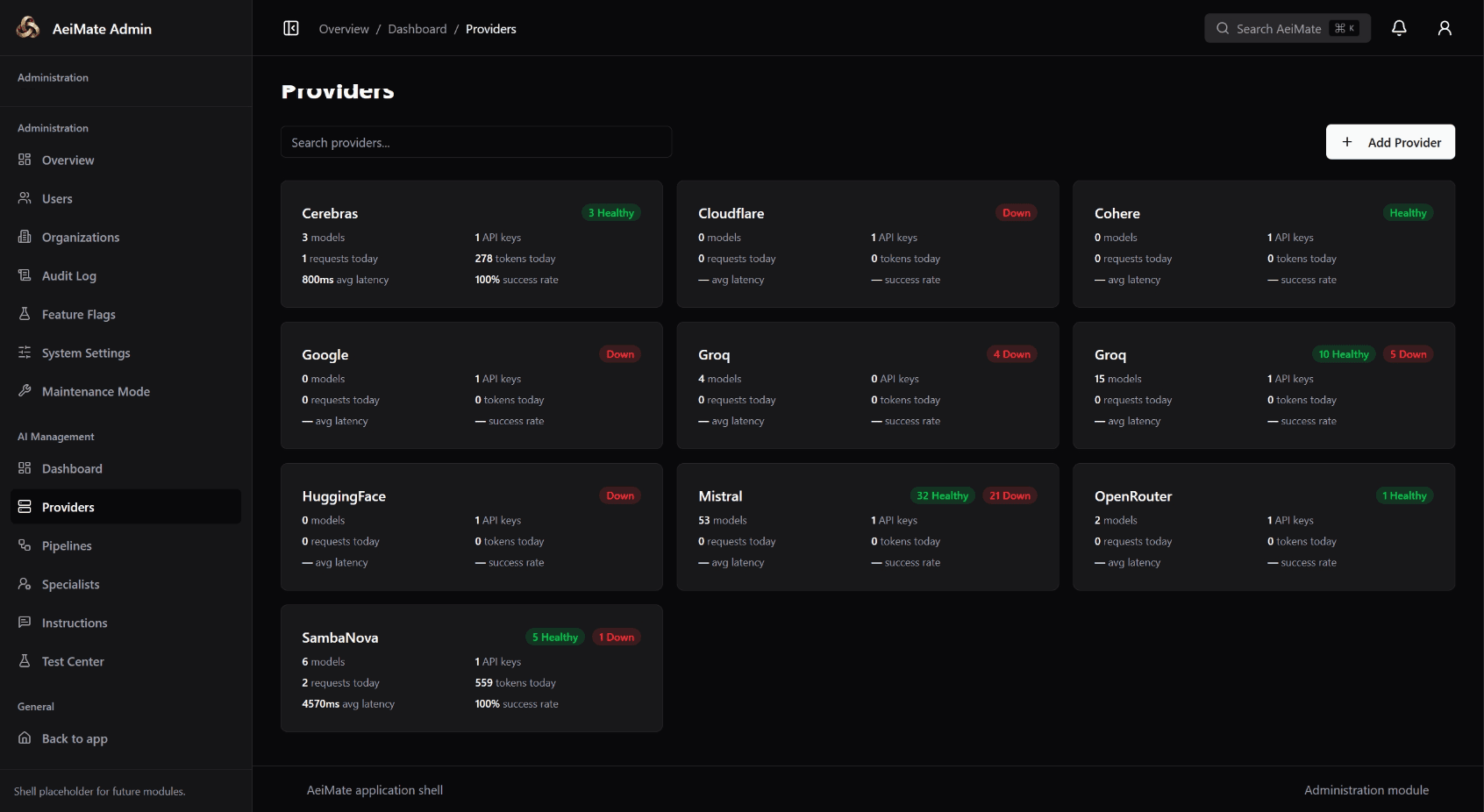Click the Search AeiMate box

click(1288, 28)
